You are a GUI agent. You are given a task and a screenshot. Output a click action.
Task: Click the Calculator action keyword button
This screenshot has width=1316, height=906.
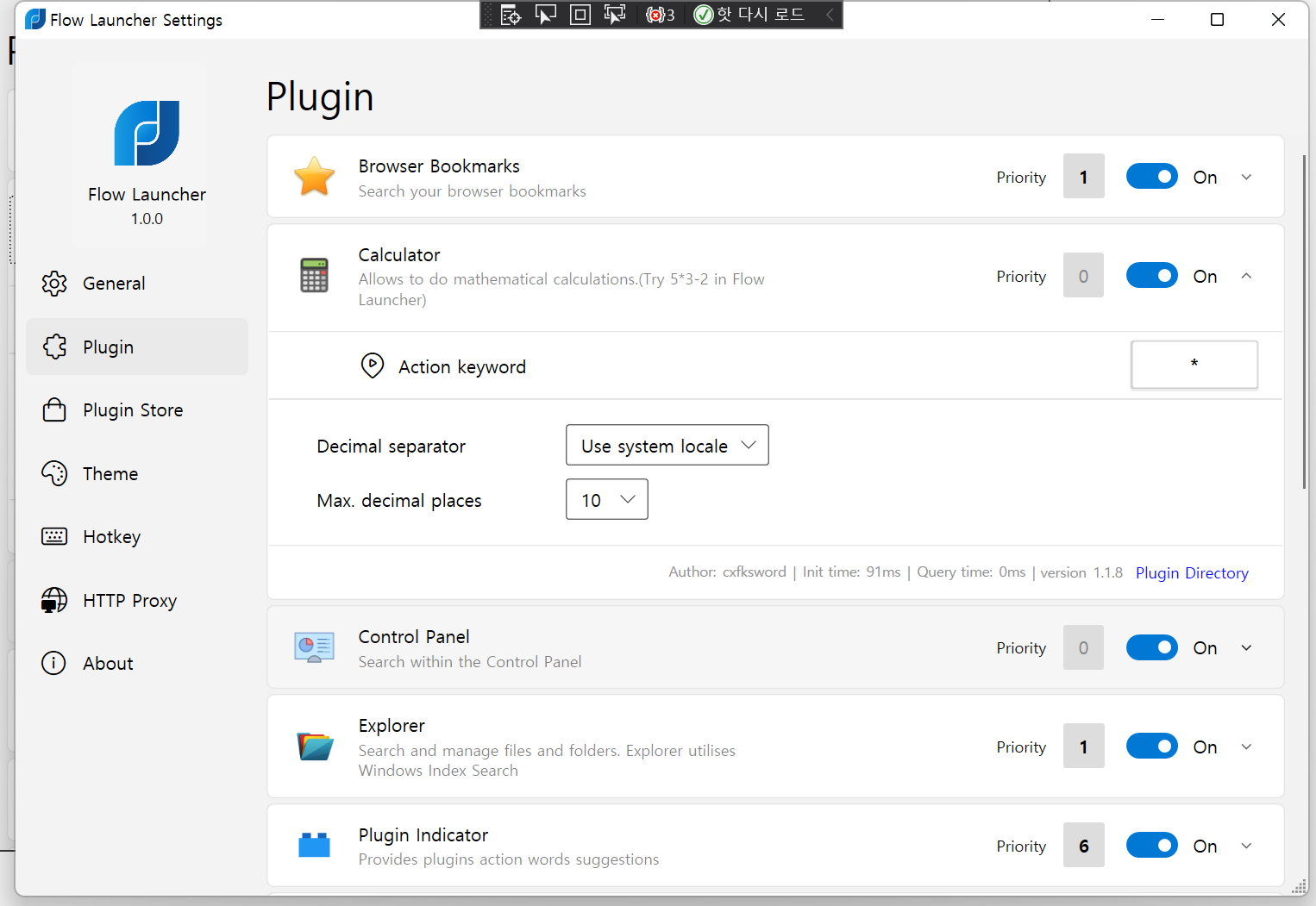tap(1194, 365)
